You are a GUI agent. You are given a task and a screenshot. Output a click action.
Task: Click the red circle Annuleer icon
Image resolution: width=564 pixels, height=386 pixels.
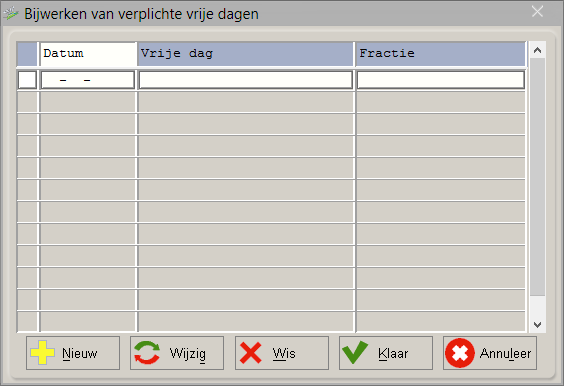coord(460,353)
